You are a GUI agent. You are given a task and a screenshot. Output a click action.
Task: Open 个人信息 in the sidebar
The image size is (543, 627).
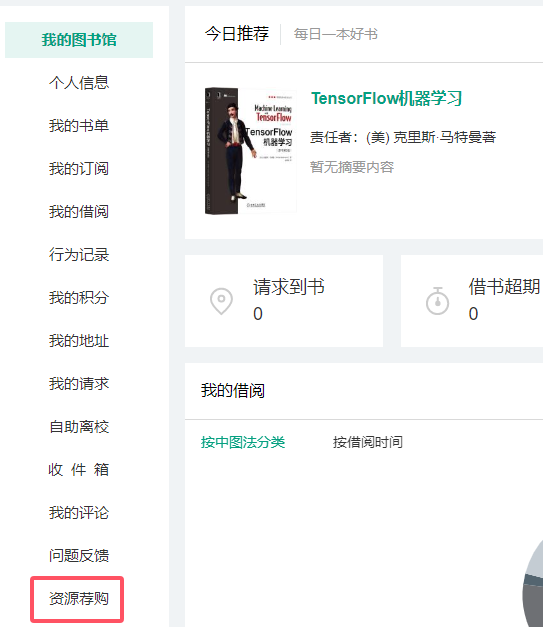79,83
